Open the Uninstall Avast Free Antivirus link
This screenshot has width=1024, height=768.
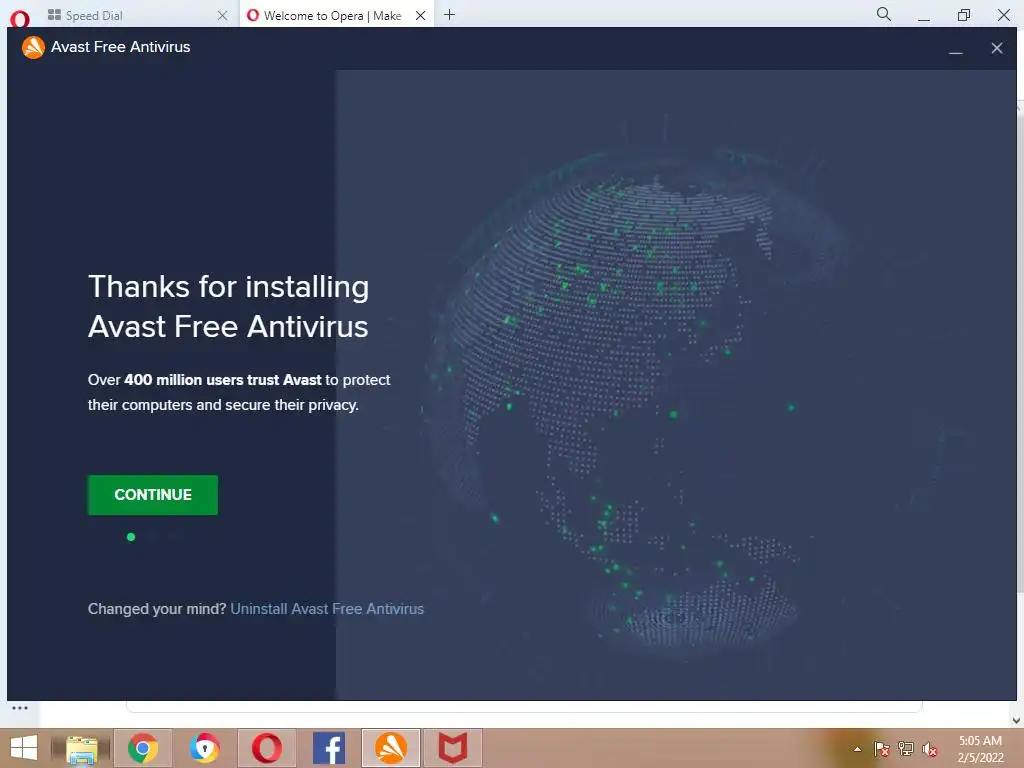(x=327, y=609)
